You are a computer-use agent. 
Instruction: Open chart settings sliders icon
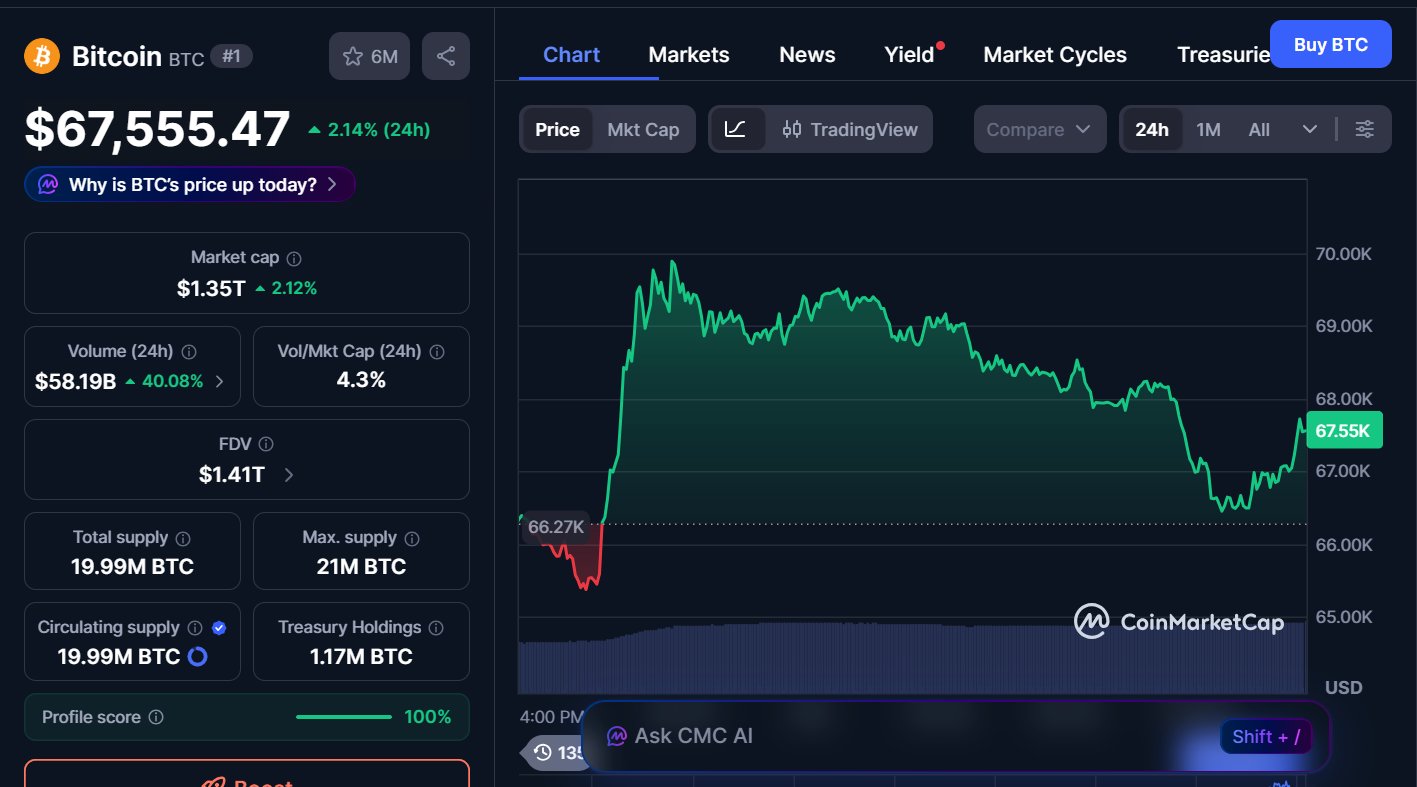point(1364,129)
